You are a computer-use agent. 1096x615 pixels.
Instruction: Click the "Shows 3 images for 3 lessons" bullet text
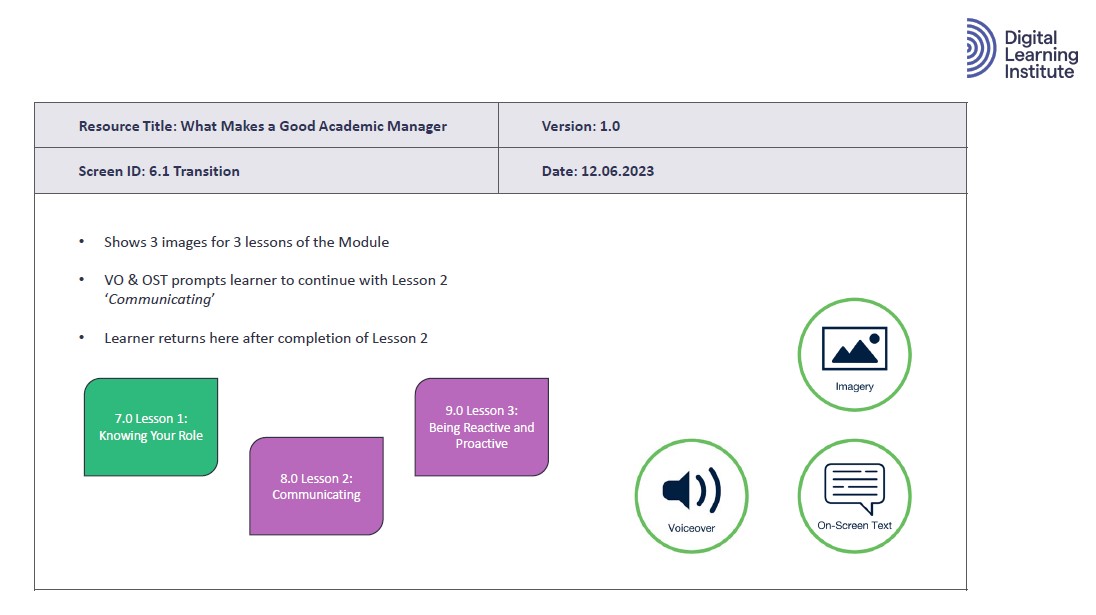(x=246, y=242)
